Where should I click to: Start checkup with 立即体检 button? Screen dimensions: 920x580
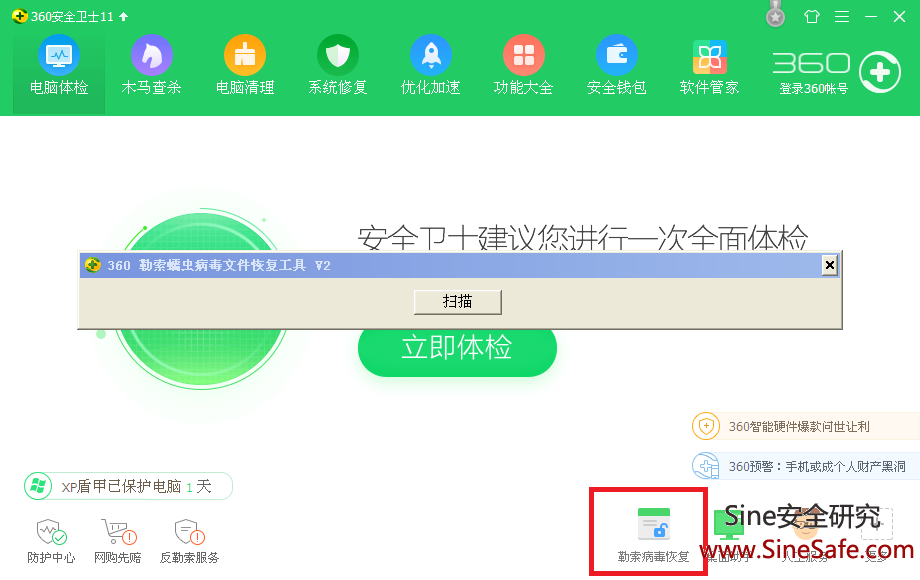tap(457, 348)
